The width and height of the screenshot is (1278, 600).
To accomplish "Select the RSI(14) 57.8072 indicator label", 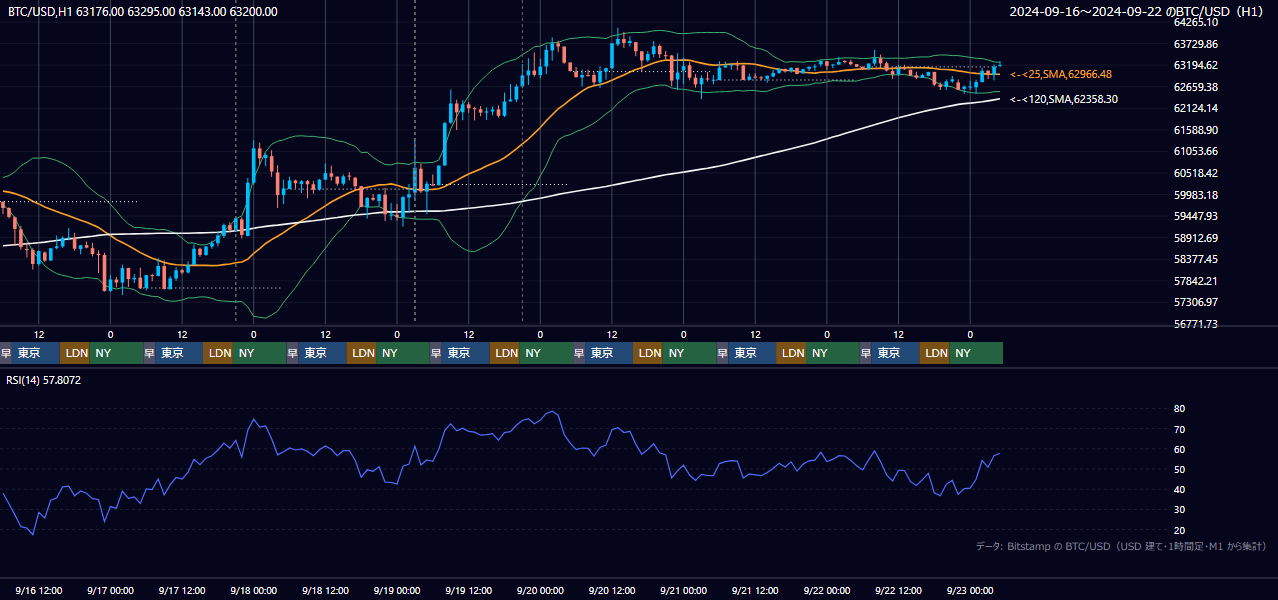I will (x=44, y=380).
